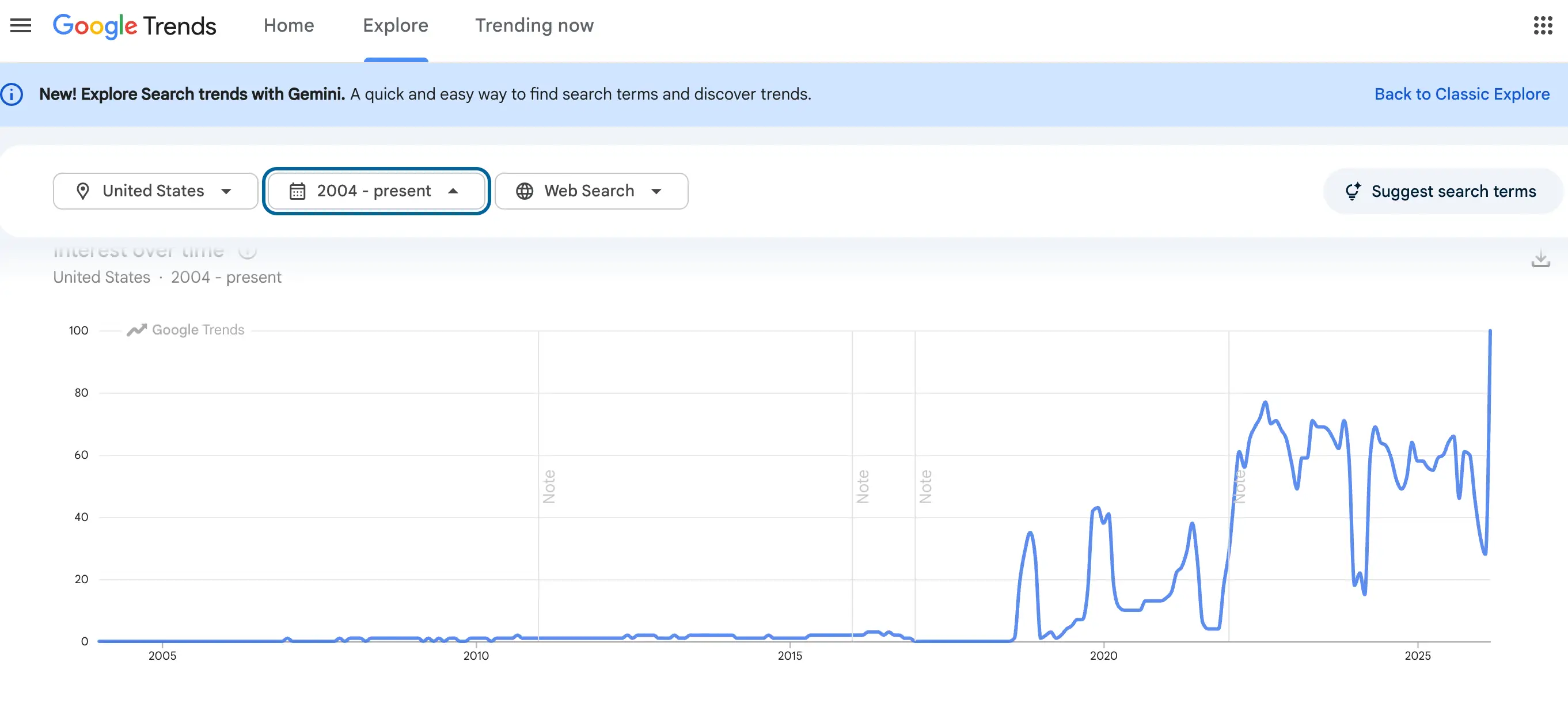This screenshot has height=711, width=1568.
Task: Select the Explore tab
Action: tap(395, 25)
